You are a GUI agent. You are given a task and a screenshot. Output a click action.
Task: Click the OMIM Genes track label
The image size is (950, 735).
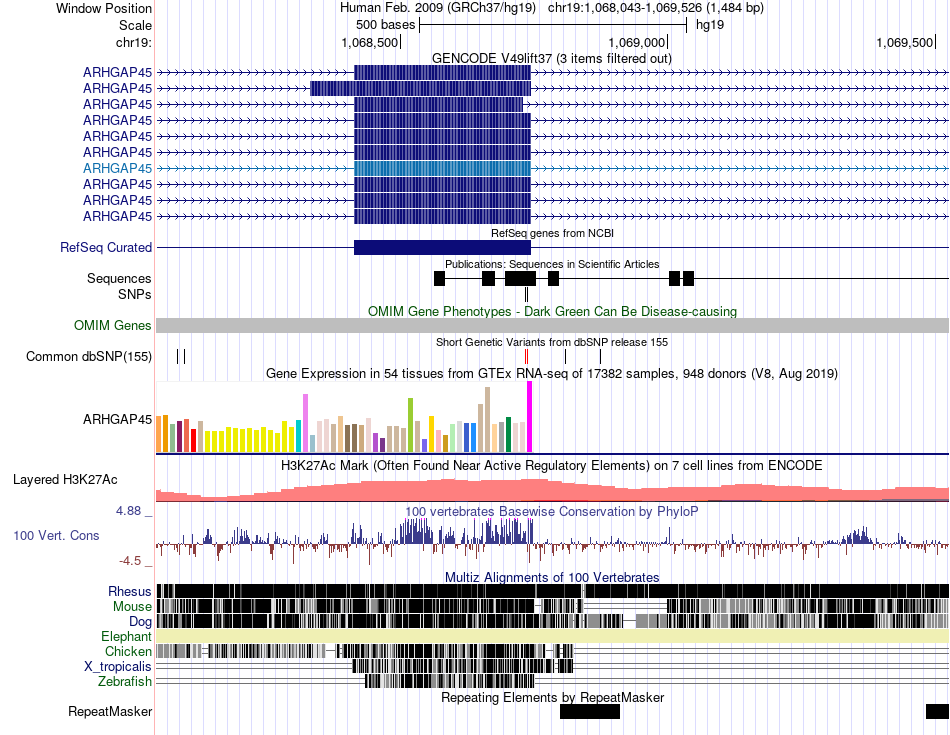click(x=113, y=325)
